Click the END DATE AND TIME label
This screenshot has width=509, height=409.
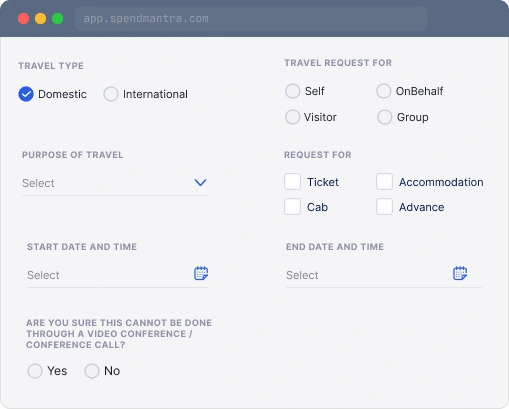(x=335, y=247)
